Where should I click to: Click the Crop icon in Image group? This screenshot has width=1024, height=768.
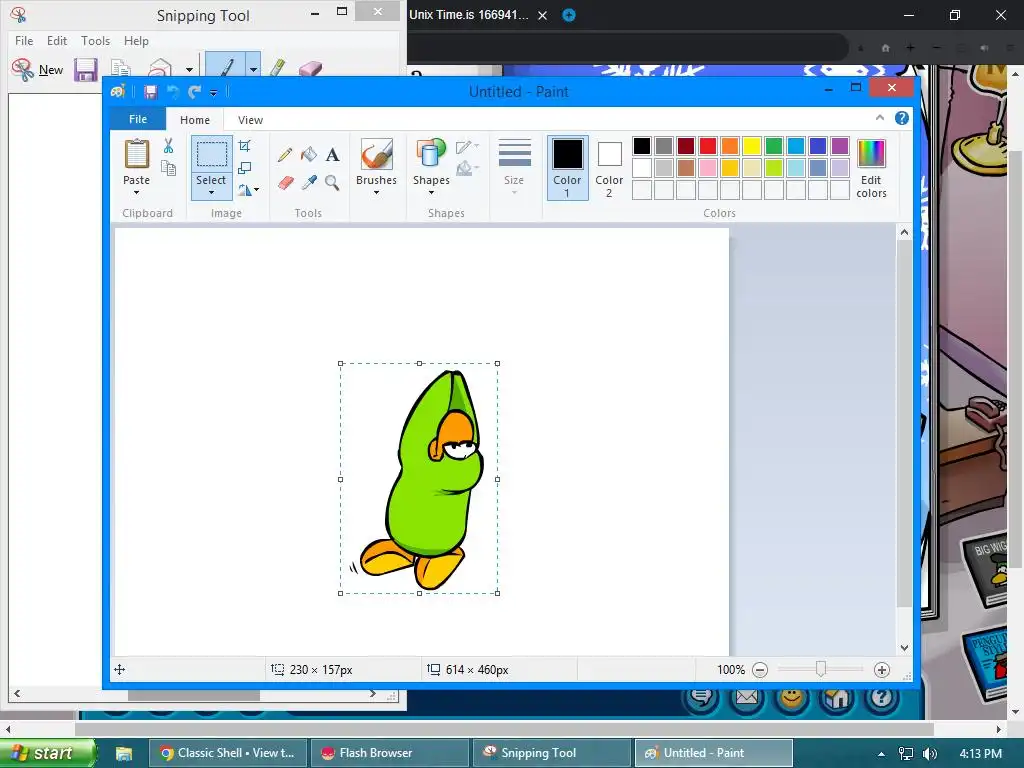pyautogui.click(x=244, y=146)
